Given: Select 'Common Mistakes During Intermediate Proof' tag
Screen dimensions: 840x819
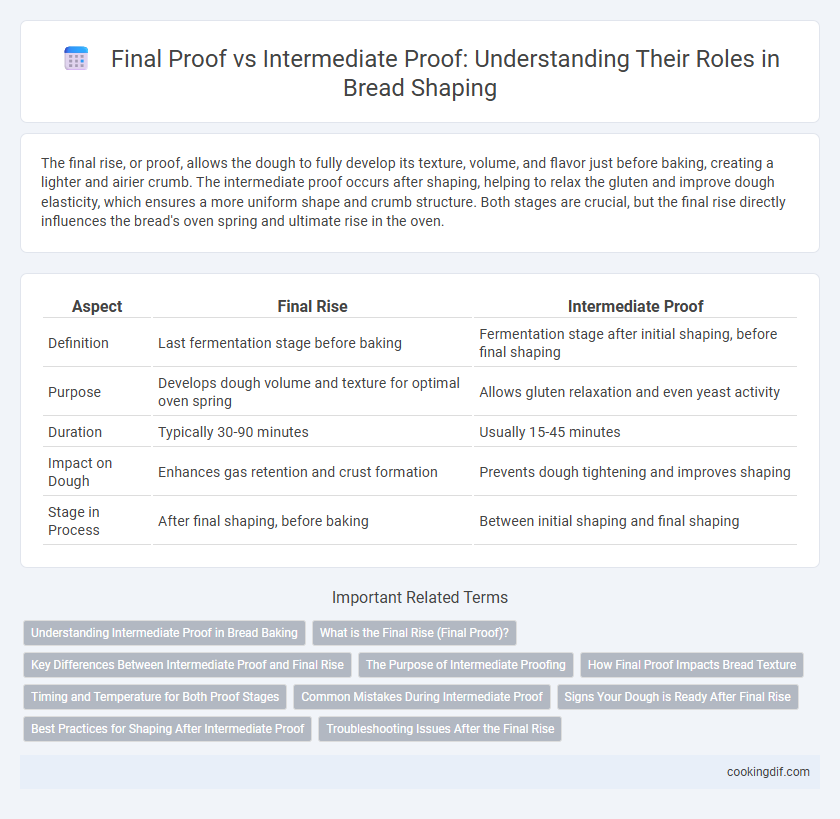Looking at the screenshot, I should pyautogui.click(x=422, y=697).
